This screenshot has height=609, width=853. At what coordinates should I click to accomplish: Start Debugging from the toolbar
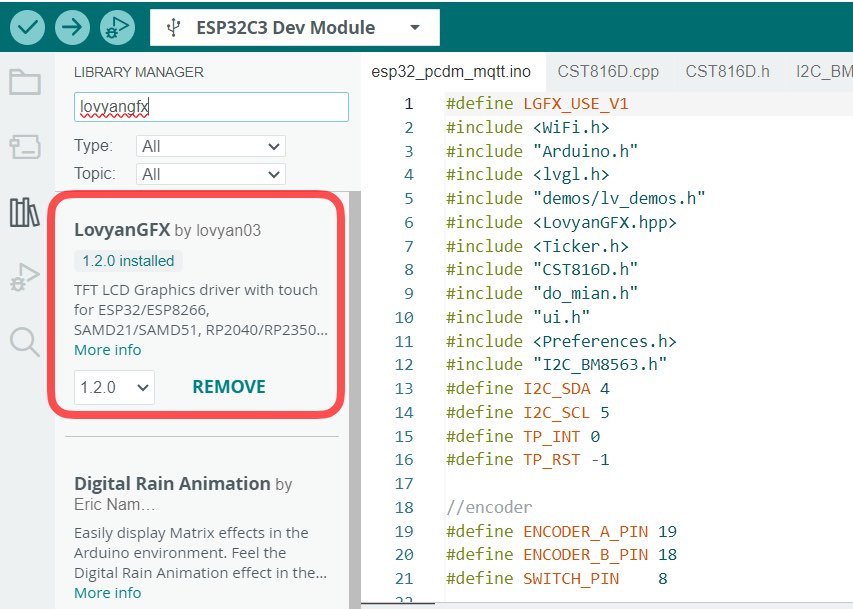coord(117,27)
